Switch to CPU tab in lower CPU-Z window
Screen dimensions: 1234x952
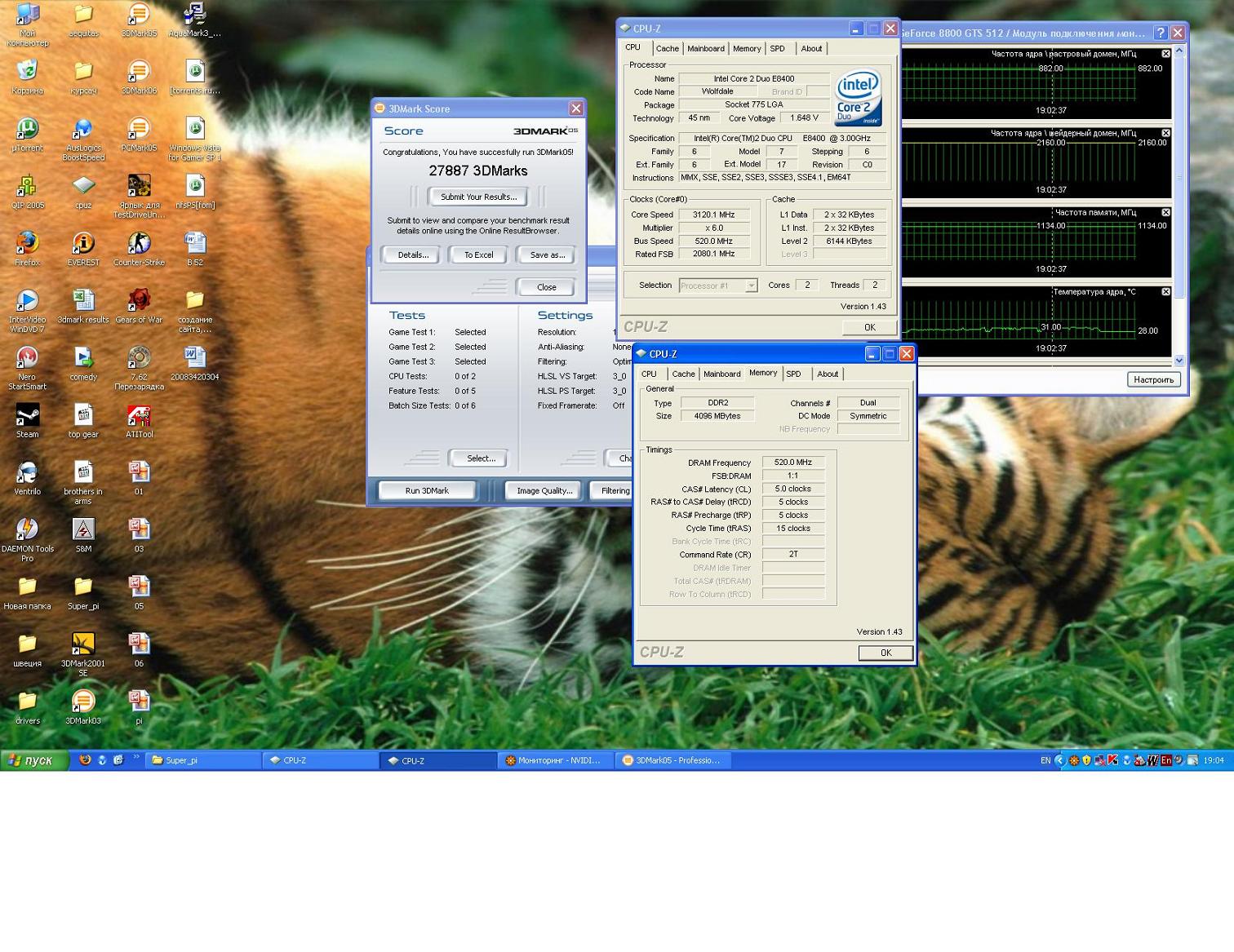click(649, 374)
